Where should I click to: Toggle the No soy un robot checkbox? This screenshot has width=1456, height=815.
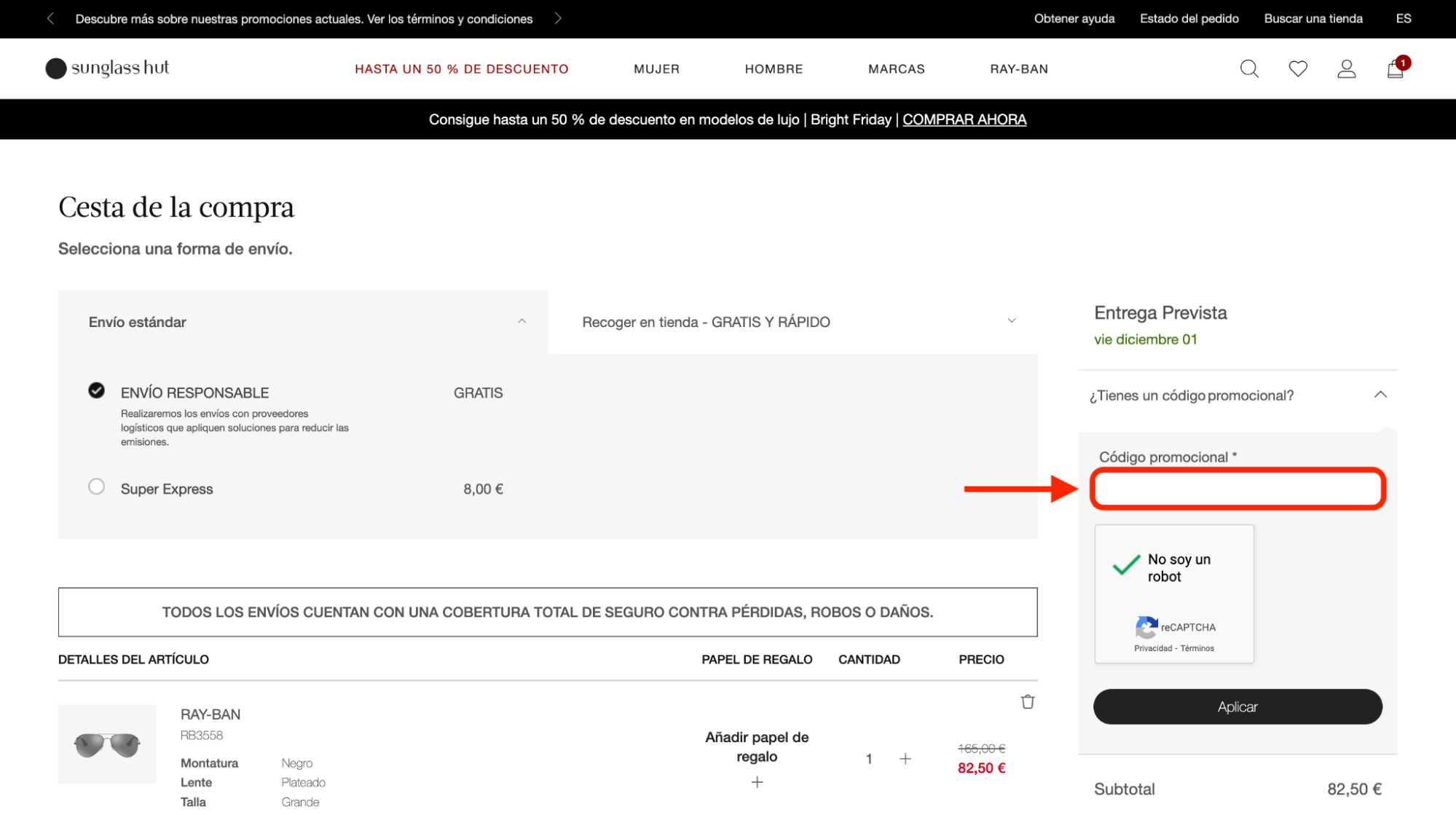1126,564
